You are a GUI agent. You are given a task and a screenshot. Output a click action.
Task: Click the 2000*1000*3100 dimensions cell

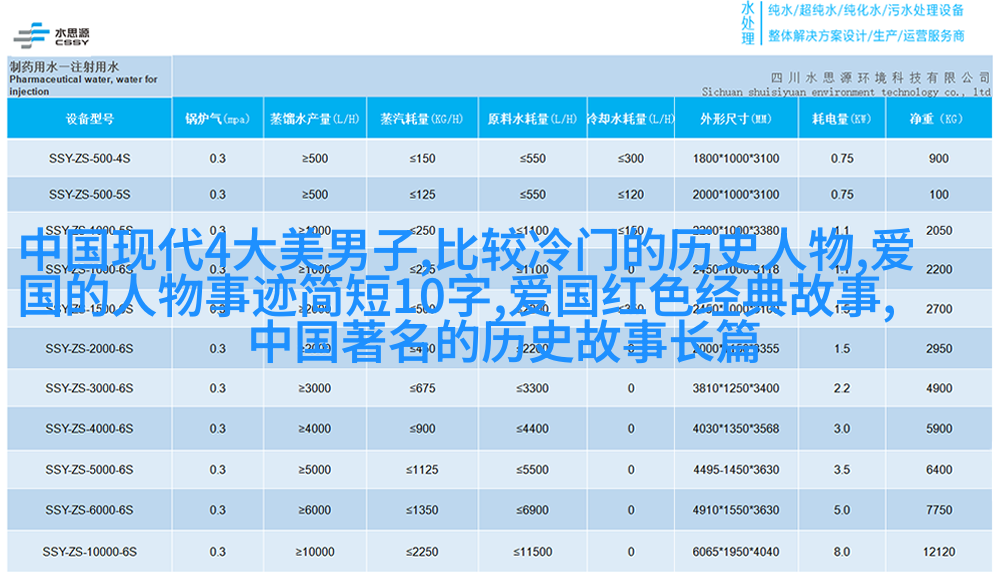click(x=736, y=195)
